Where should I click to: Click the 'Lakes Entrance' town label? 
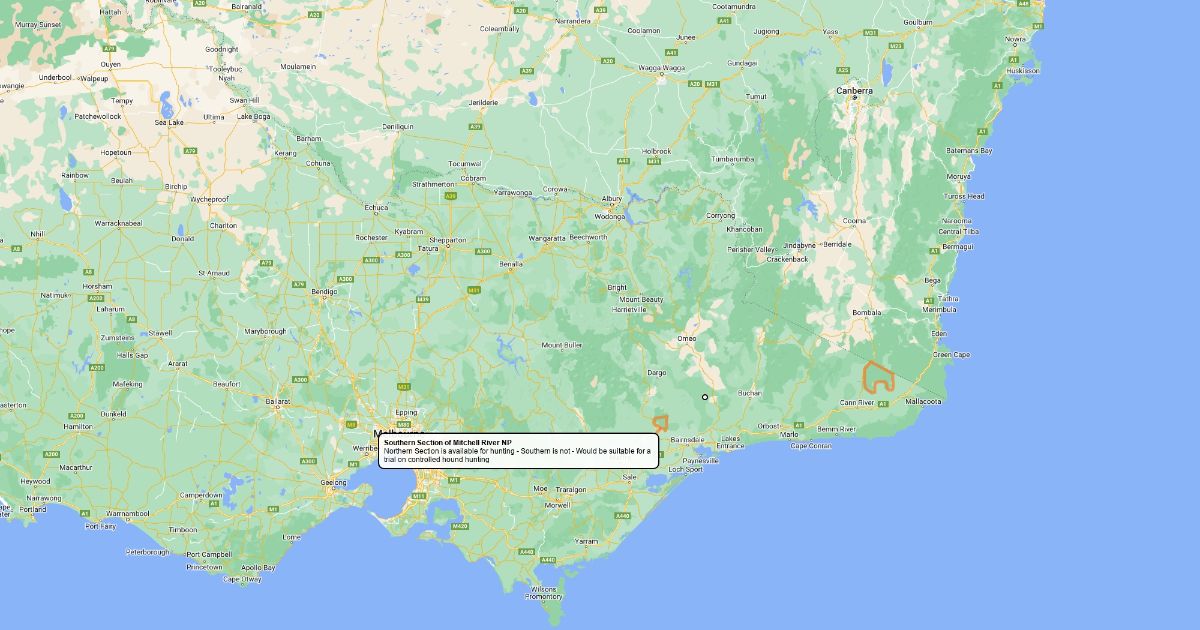730,442
